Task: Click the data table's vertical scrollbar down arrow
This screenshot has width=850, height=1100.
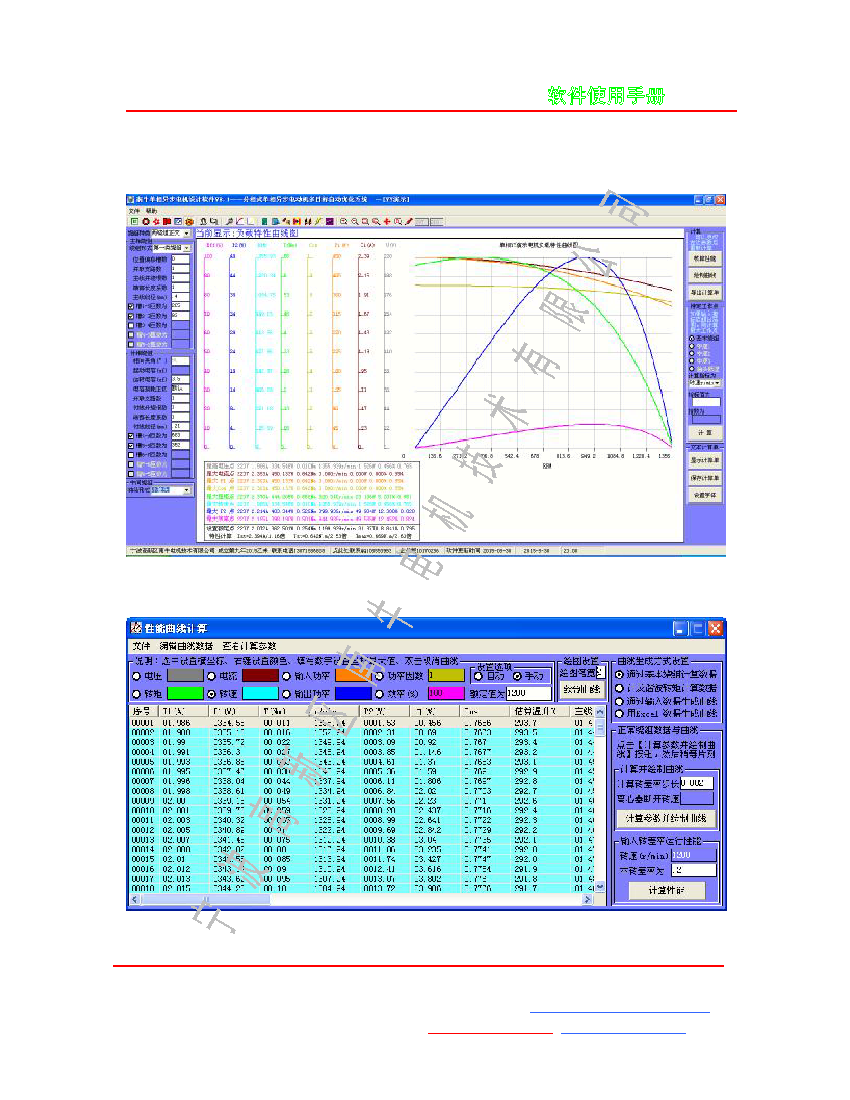Action: pos(600,887)
